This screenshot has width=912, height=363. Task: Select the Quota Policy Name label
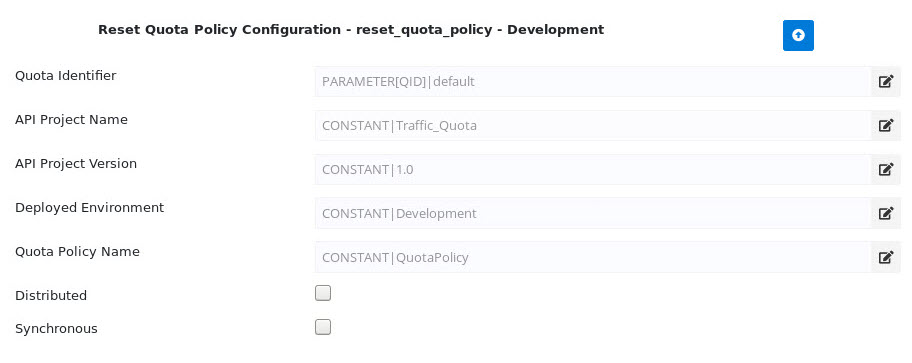click(77, 251)
